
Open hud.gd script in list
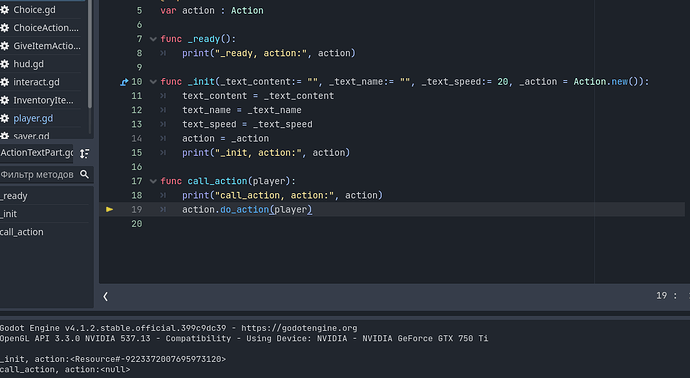tap(28, 64)
